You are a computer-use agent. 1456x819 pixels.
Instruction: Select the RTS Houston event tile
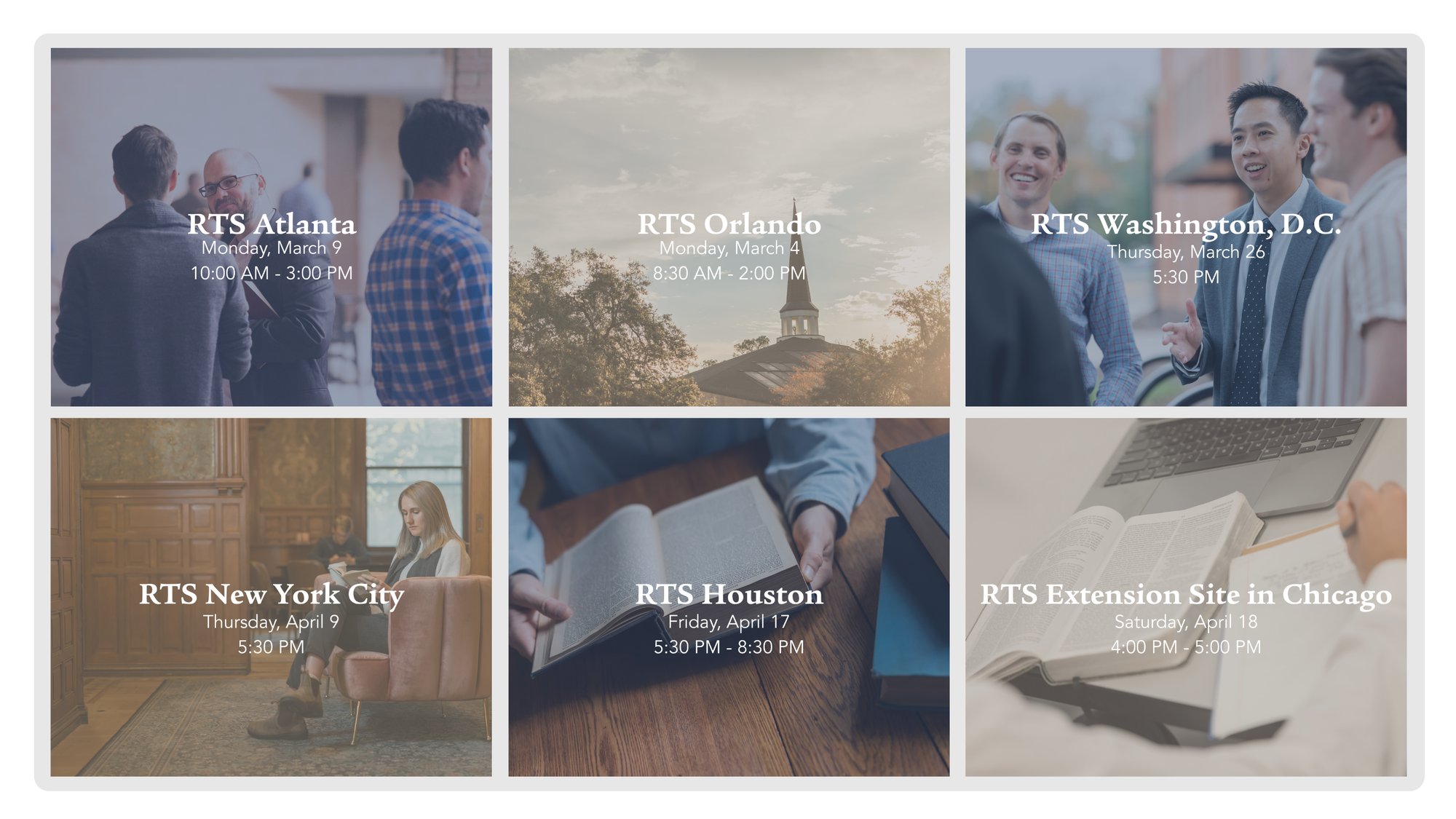(x=728, y=593)
